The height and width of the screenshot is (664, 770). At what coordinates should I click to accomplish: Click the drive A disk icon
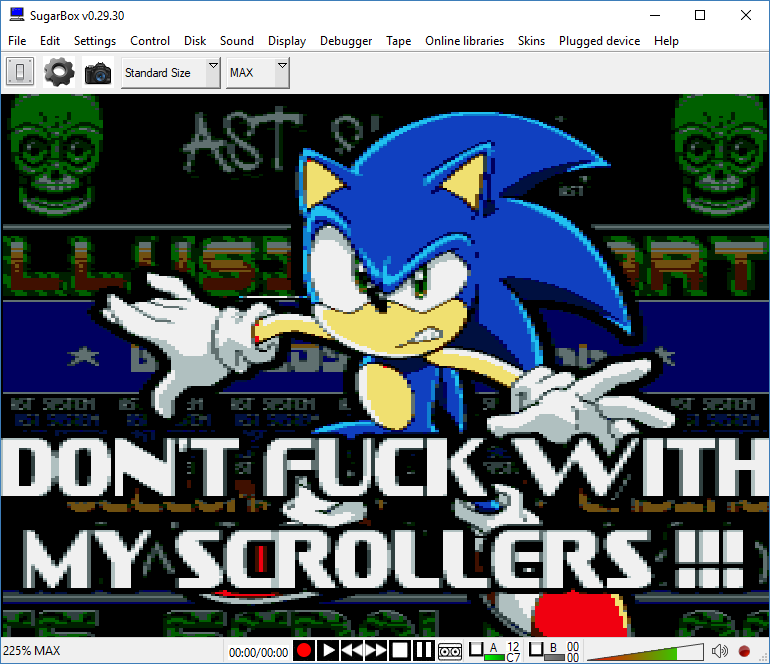[x=476, y=649]
